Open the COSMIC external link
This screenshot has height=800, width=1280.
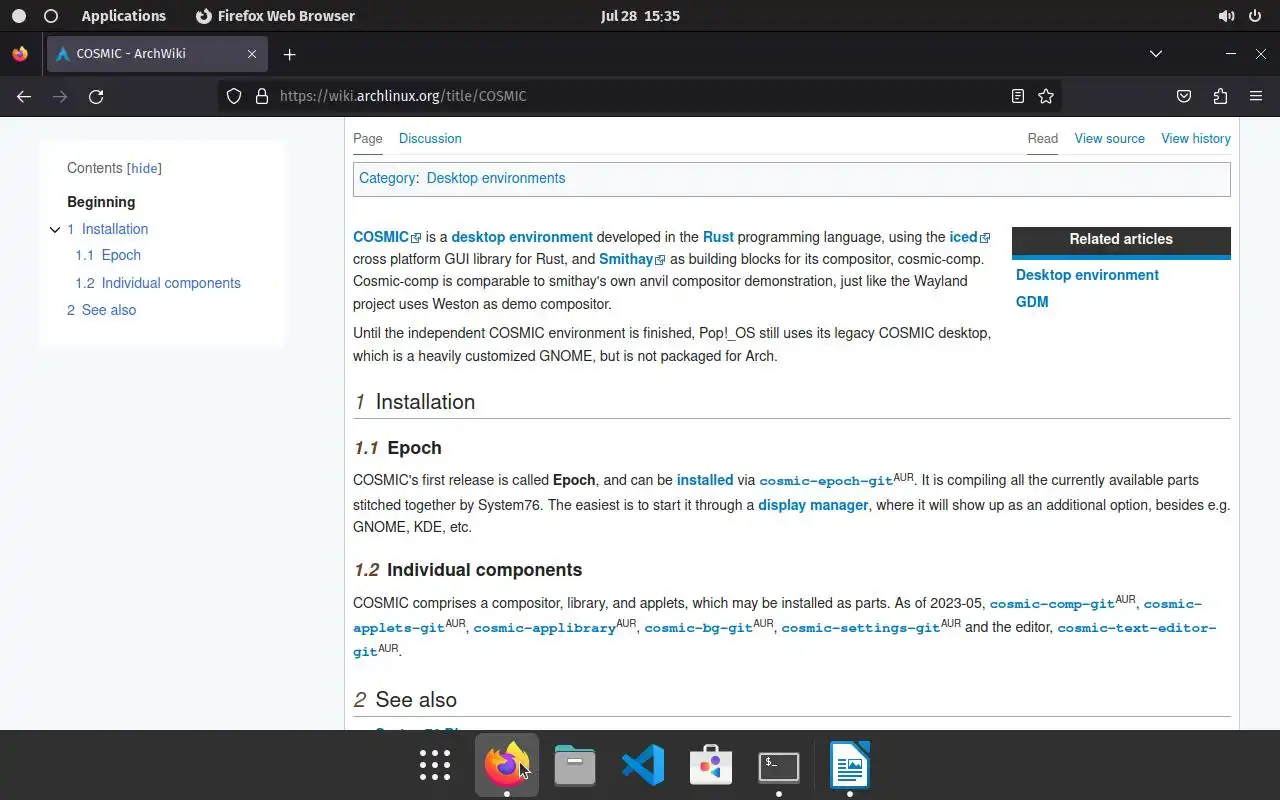tap(387, 237)
